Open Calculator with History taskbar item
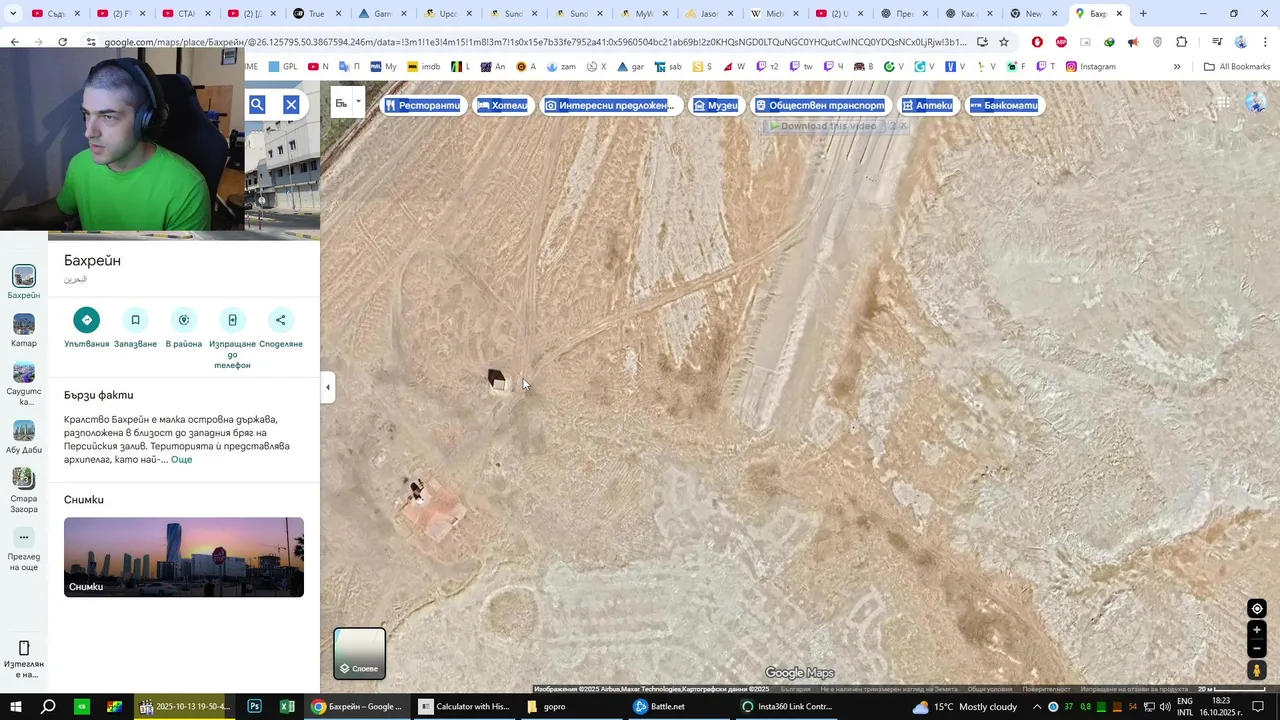 coord(465,707)
